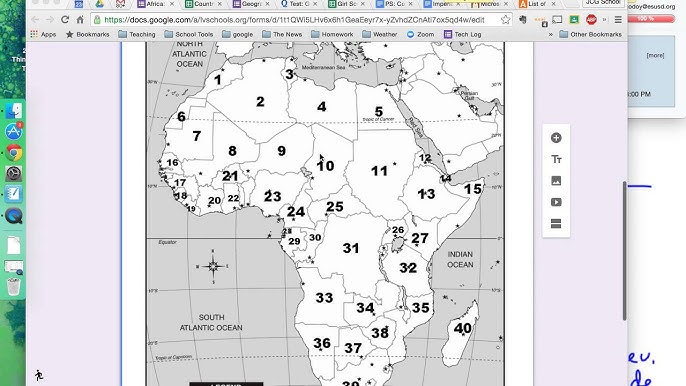The width and height of the screenshot is (686, 386).
Task: Click the Africa map image in the form
Action: (325, 214)
